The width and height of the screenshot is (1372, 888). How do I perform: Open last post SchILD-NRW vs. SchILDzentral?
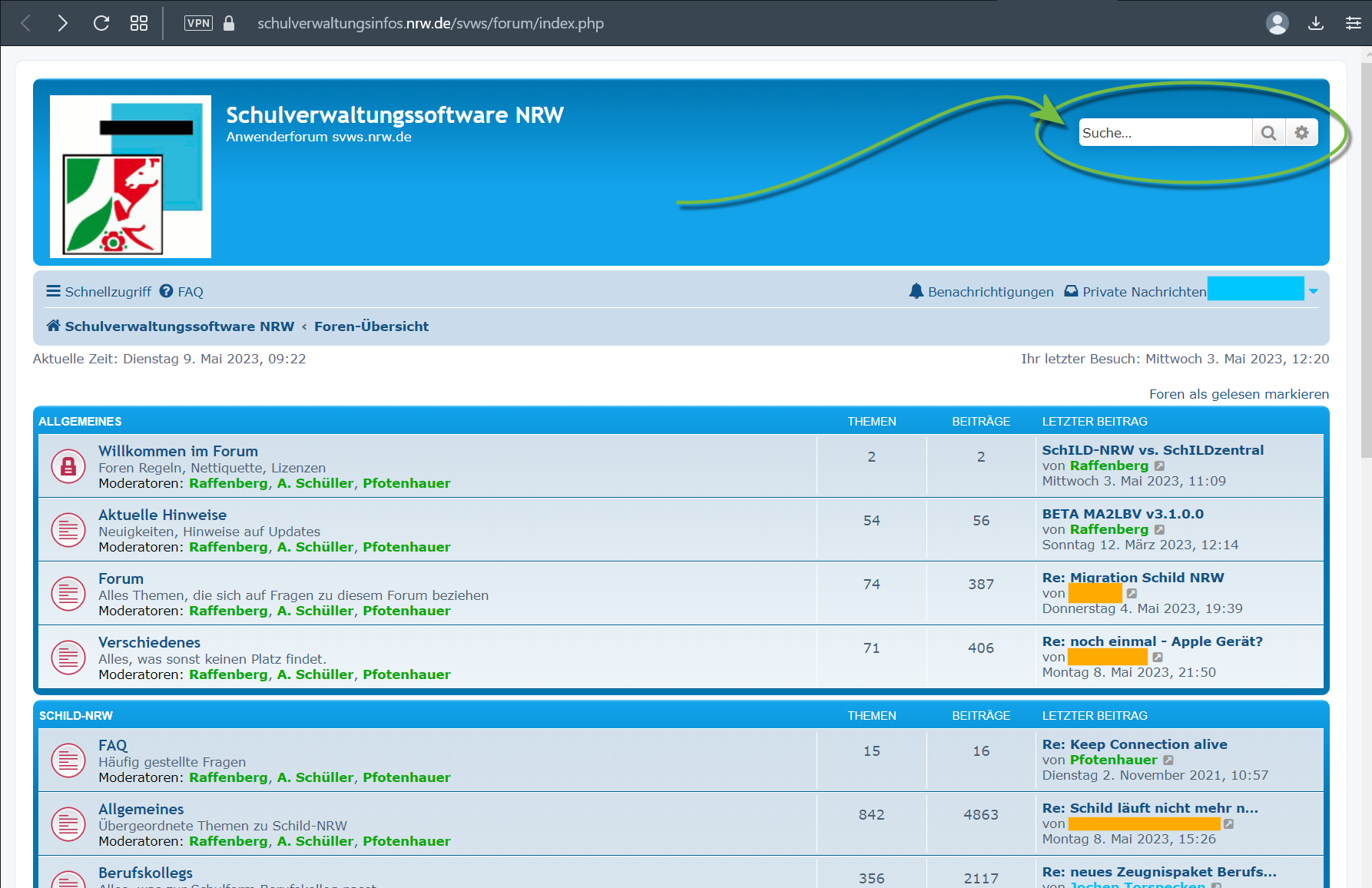1152,450
